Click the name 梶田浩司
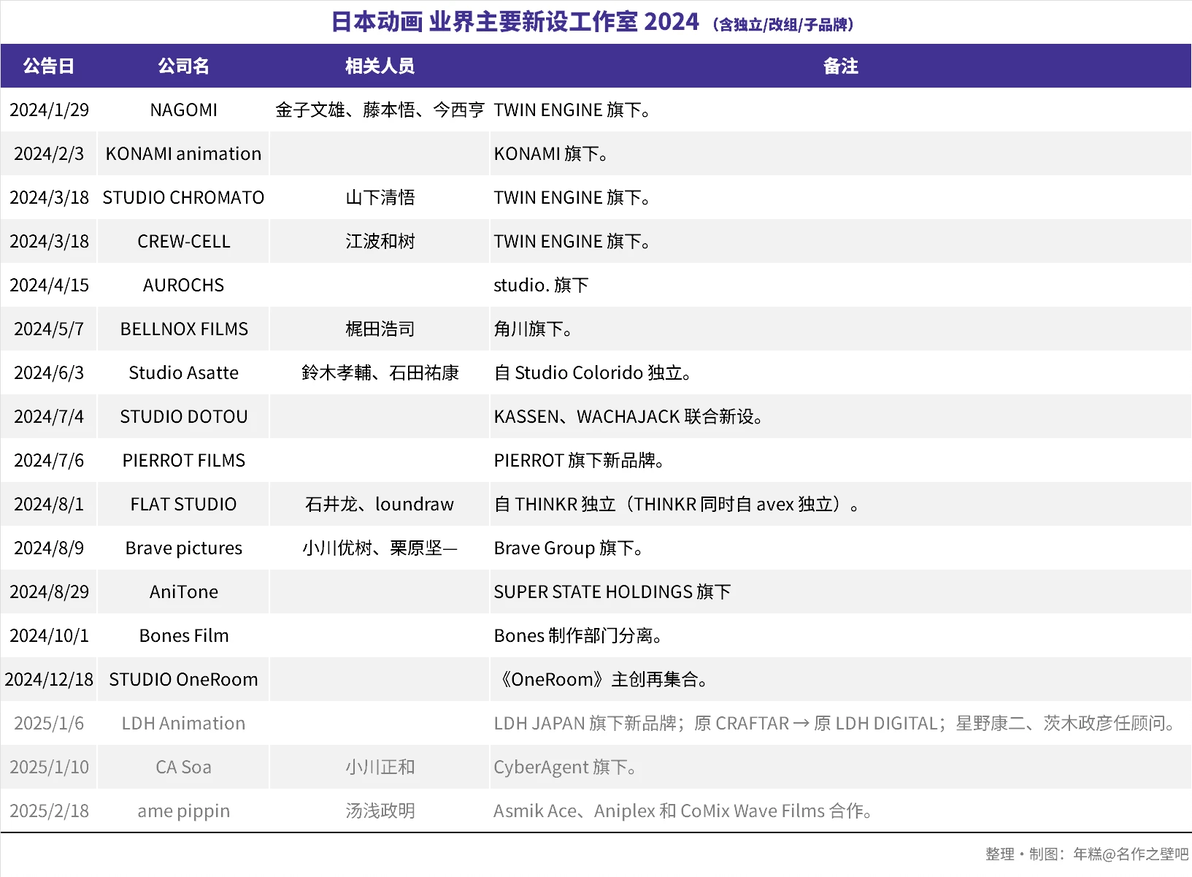Viewport: 1192px width, 877px height. coord(379,329)
